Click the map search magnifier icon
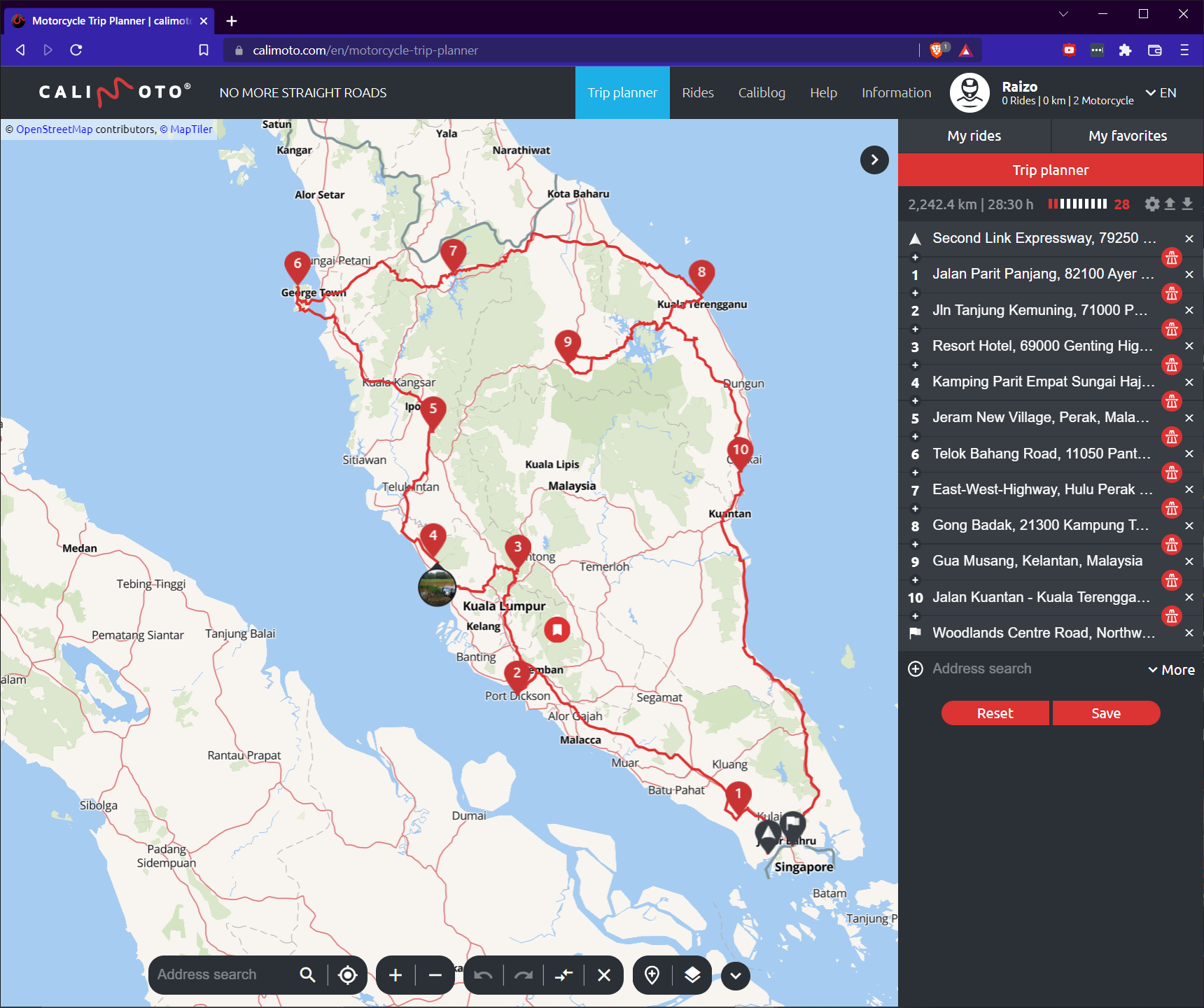Screen dimensions: 1204x1008 307,974
